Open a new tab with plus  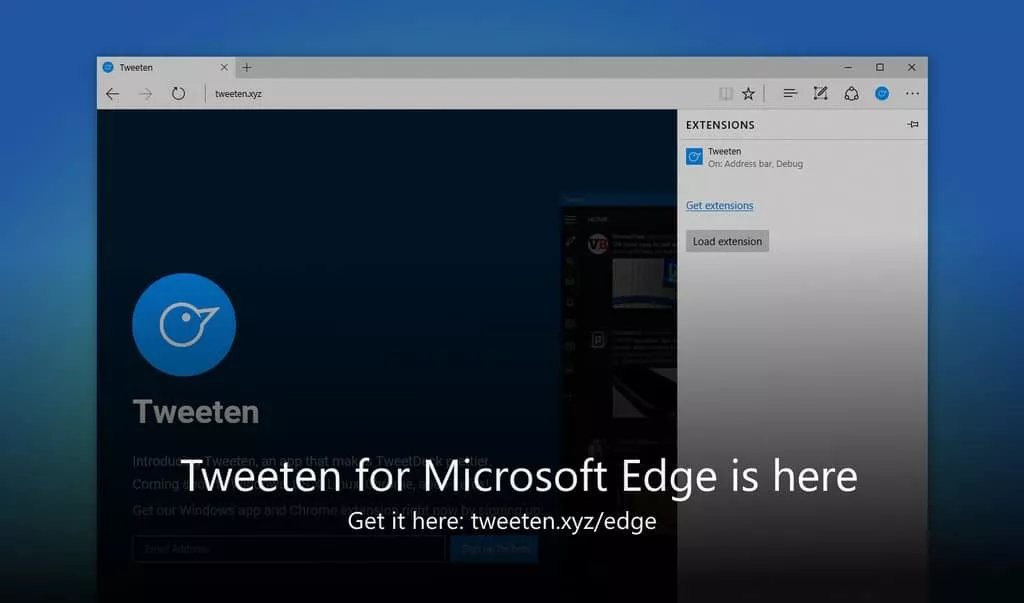coord(247,67)
